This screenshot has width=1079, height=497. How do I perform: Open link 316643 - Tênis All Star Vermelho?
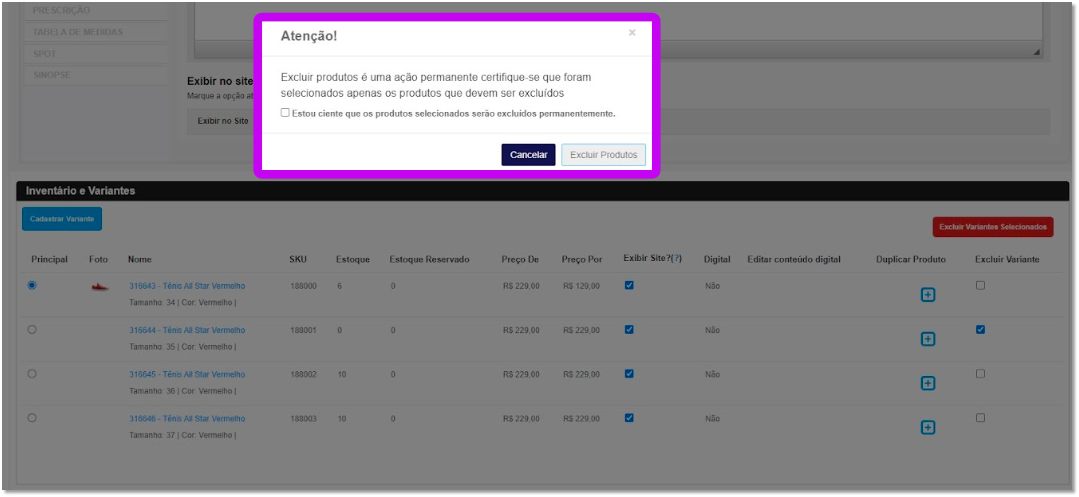(187, 286)
